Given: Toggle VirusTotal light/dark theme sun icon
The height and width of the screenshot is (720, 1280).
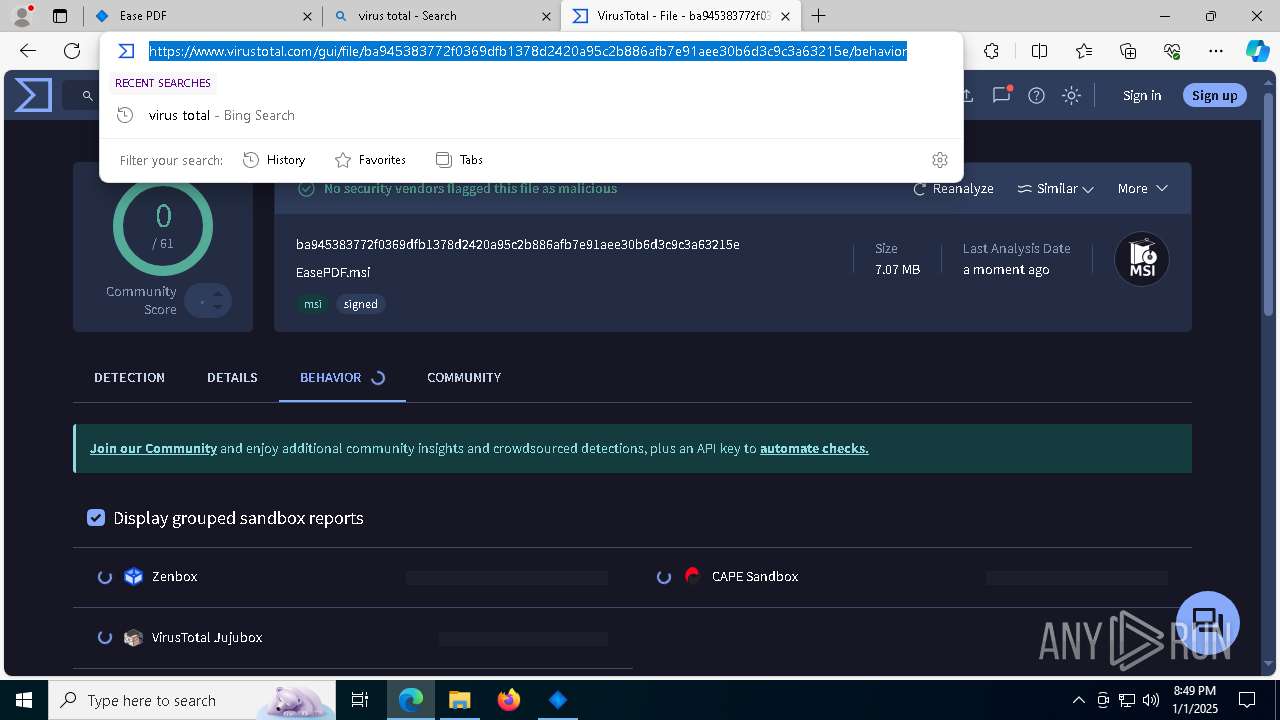Looking at the screenshot, I should tap(1071, 95).
